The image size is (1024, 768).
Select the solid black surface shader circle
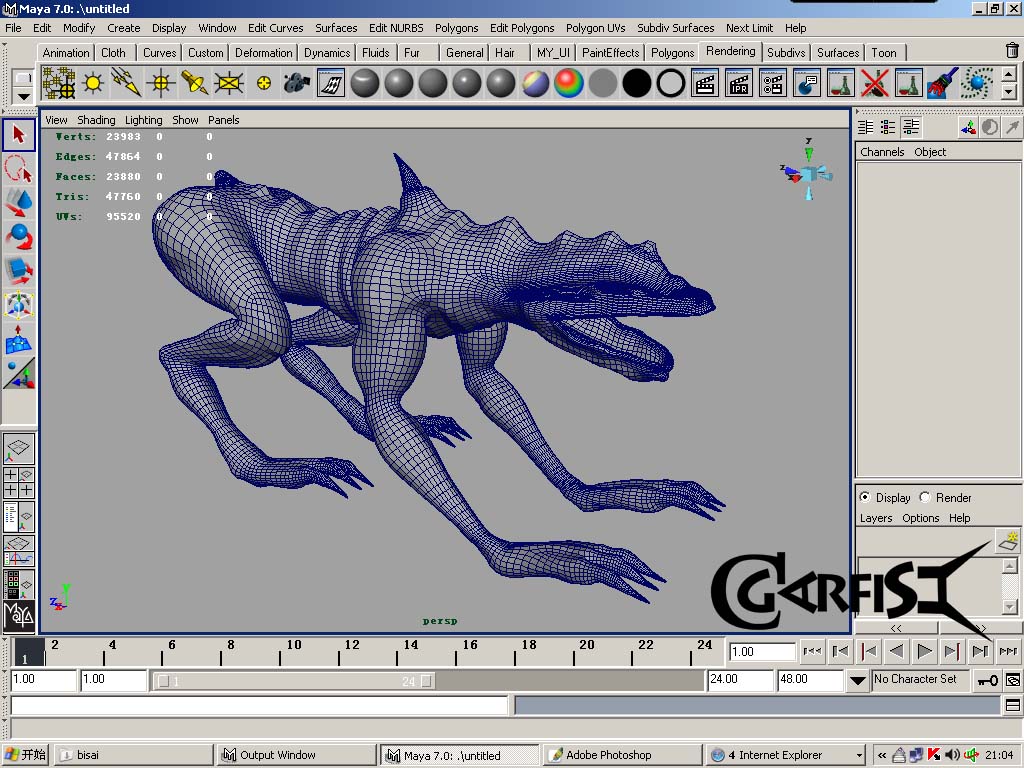637,84
